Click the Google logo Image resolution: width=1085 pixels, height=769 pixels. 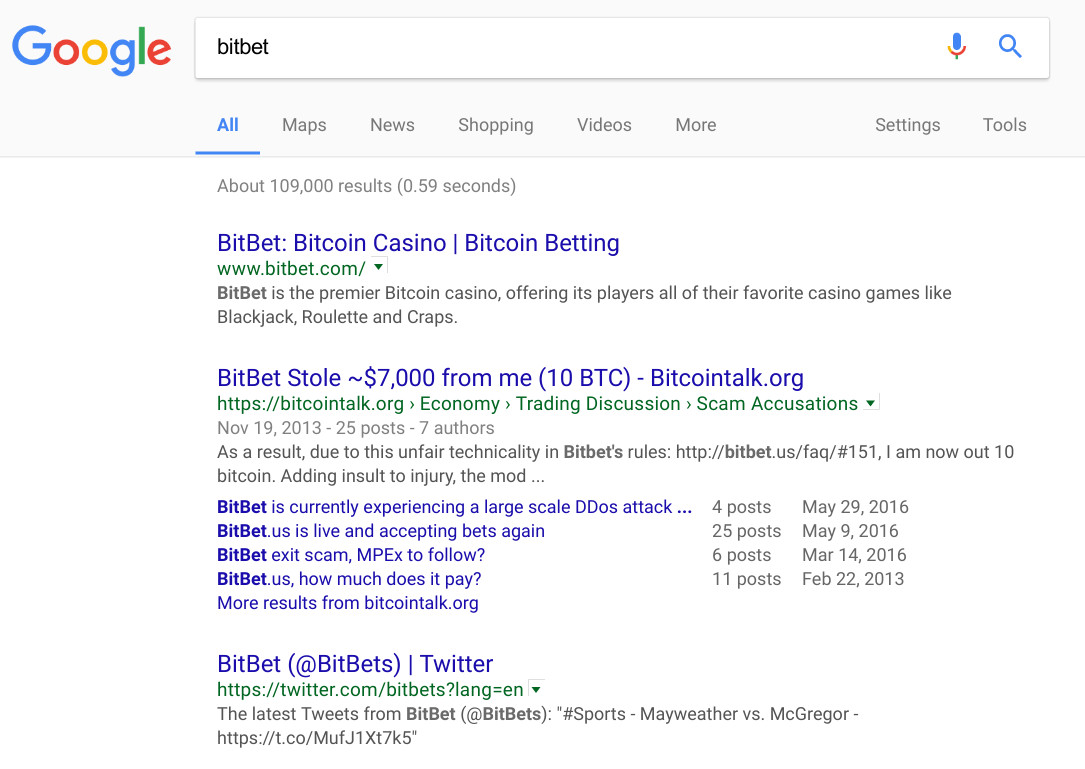pyautogui.click(x=91, y=50)
